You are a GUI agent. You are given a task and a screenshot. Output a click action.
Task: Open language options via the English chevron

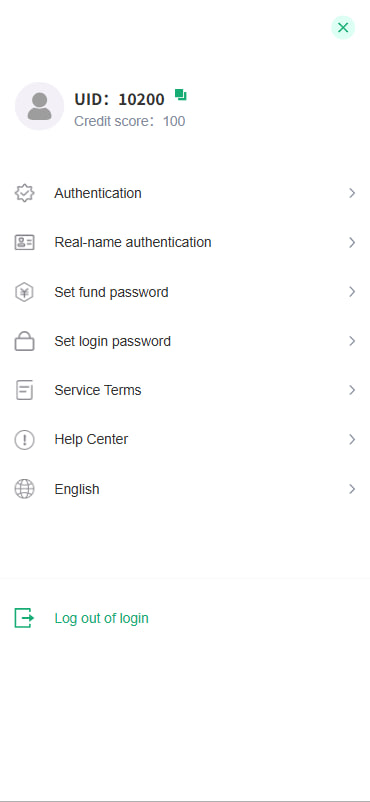[x=352, y=489]
